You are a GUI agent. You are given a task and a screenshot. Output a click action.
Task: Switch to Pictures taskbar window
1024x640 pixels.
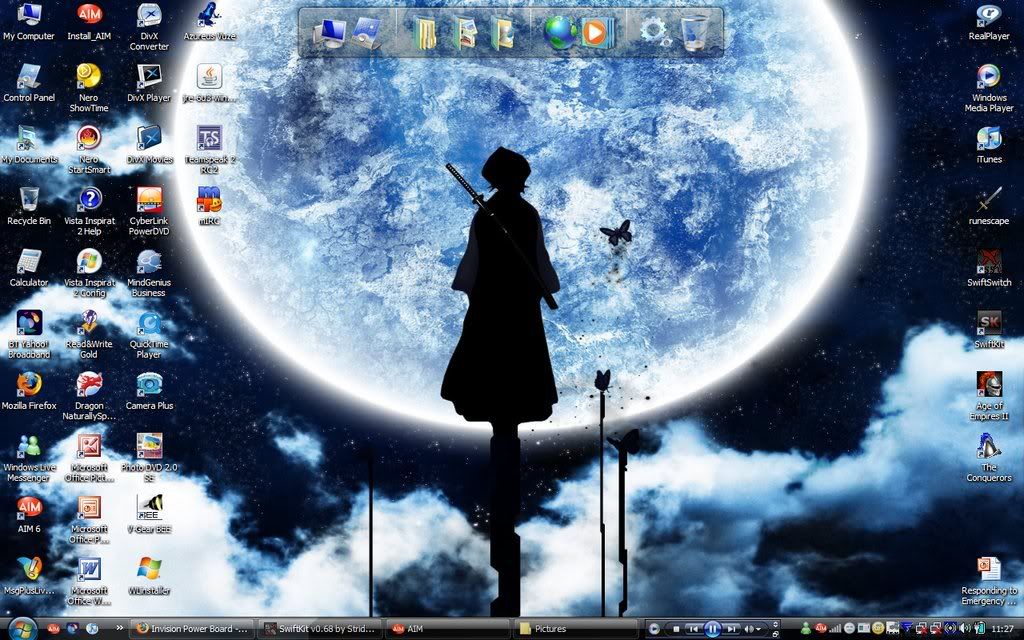(x=575, y=629)
